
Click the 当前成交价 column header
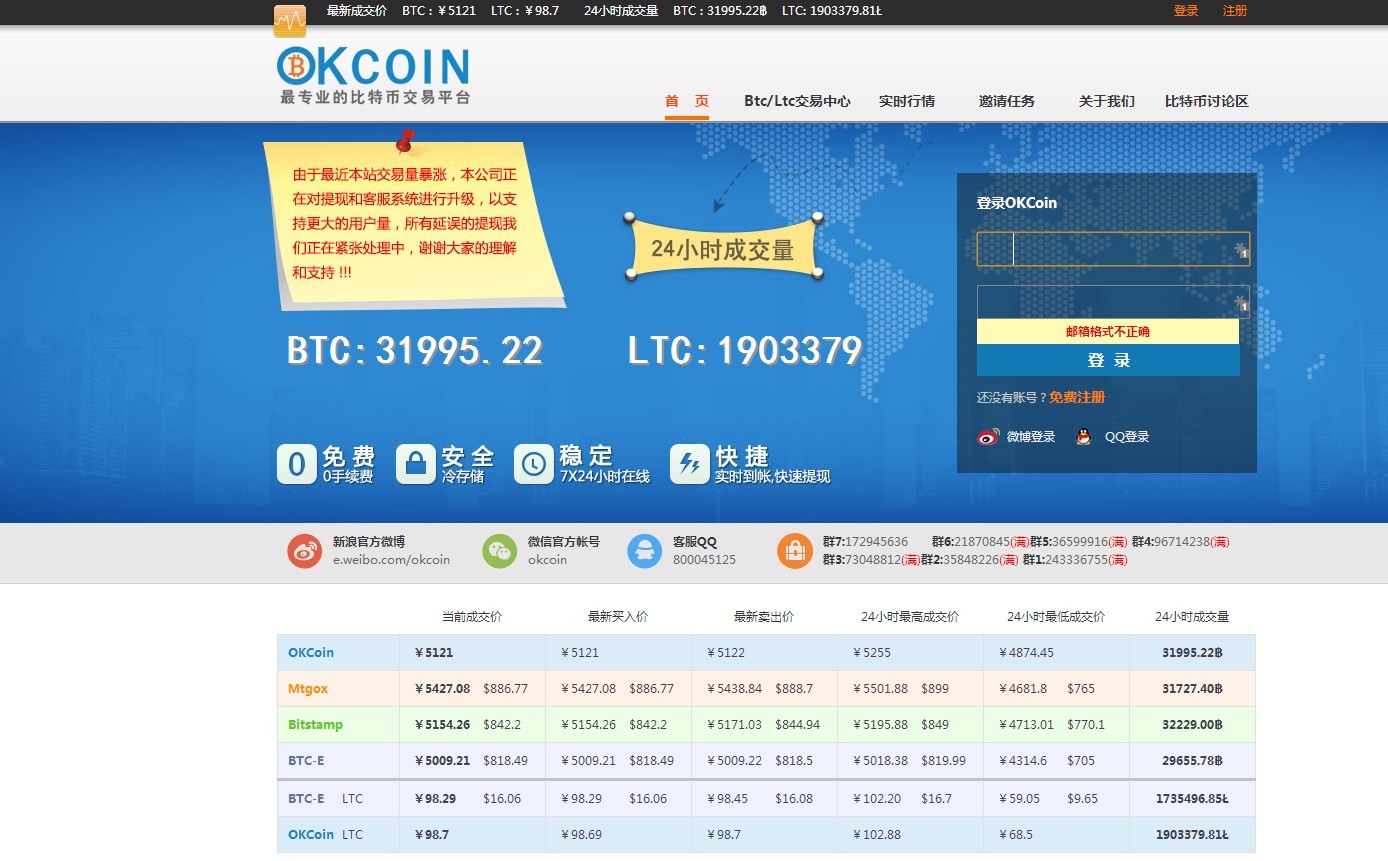point(472,617)
